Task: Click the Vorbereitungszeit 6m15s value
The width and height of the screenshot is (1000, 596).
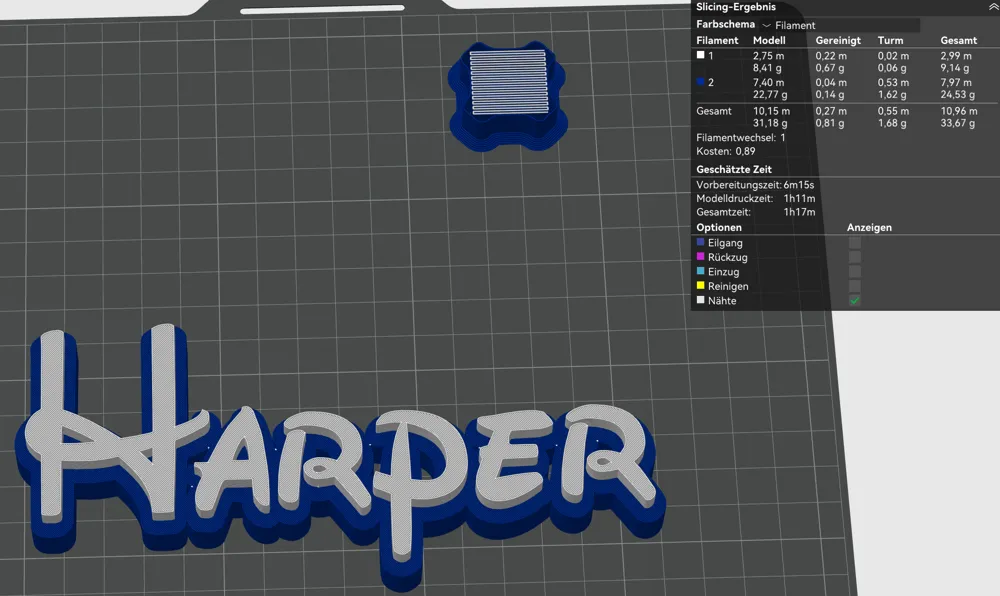Action: click(798, 185)
